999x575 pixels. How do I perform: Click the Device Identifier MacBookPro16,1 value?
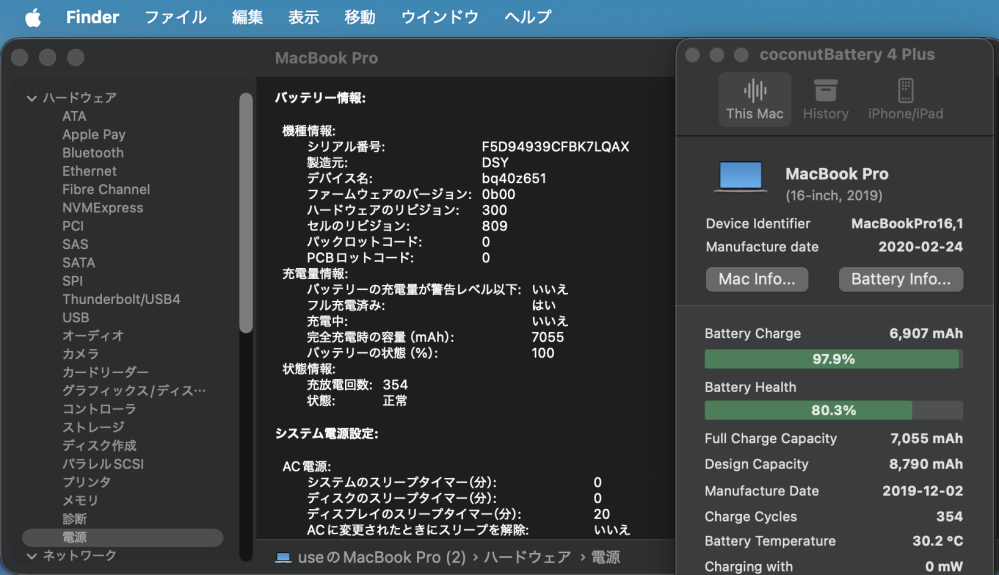907,224
